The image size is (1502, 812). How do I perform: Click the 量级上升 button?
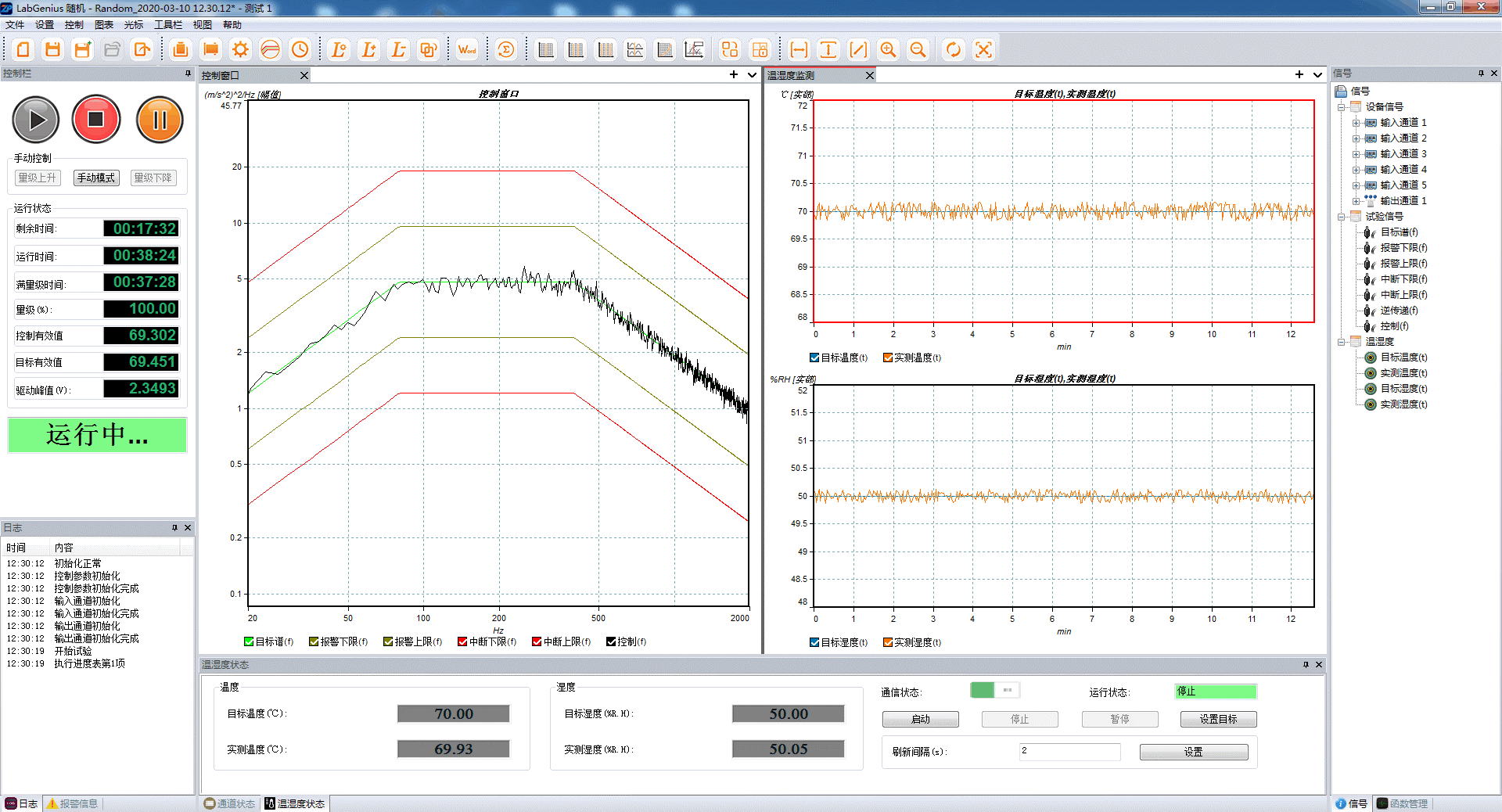tap(38, 178)
